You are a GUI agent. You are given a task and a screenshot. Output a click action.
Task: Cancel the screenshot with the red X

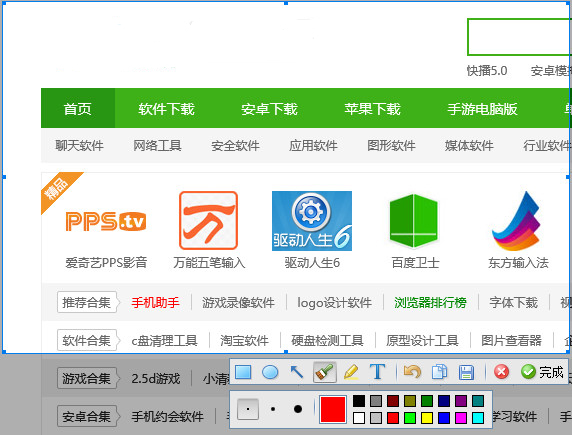502,372
